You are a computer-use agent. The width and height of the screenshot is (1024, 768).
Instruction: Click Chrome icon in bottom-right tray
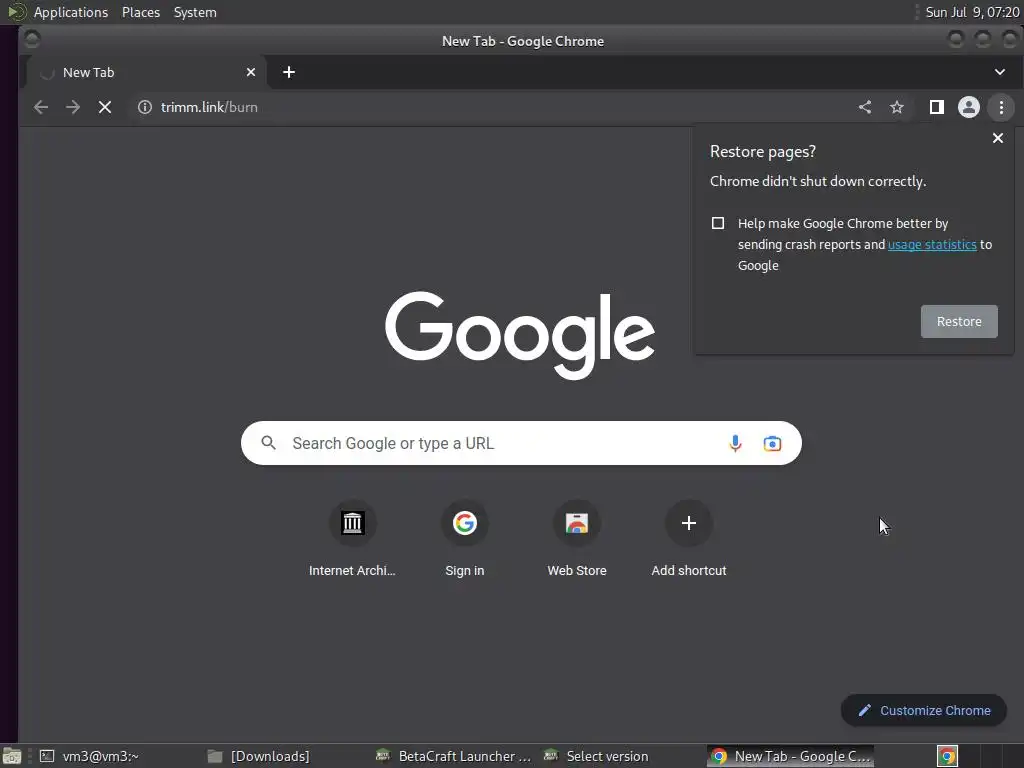point(947,756)
